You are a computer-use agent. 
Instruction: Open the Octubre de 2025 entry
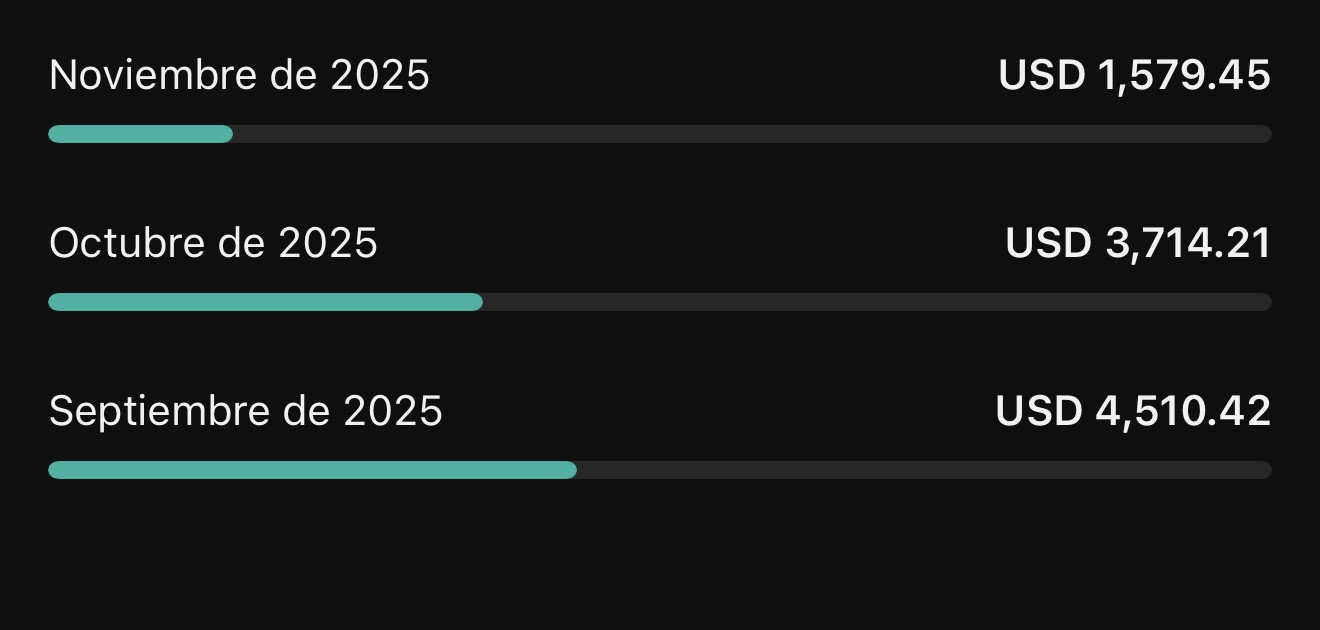coord(213,244)
